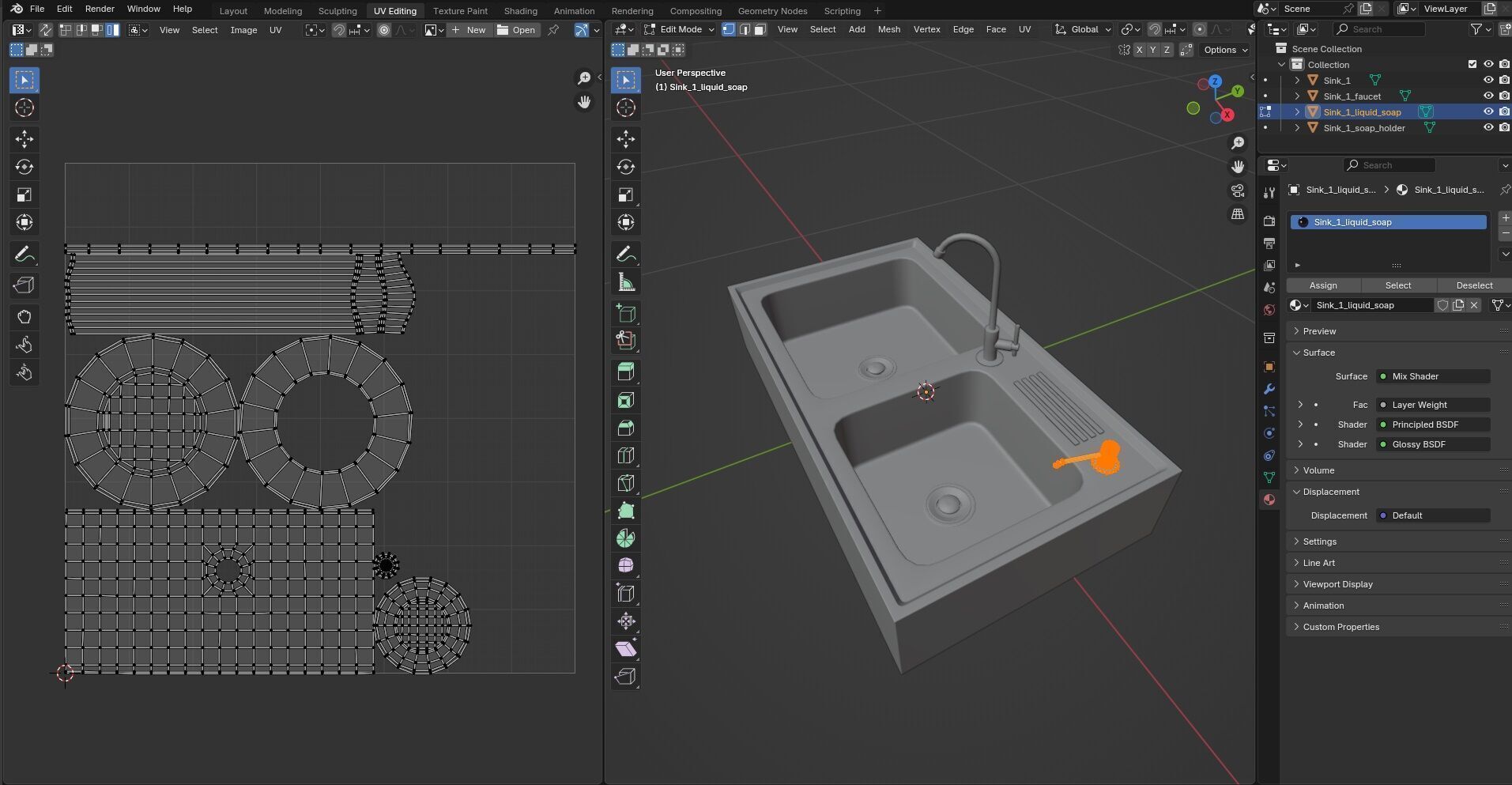The height and width of the screenshot is (785, 1512).
Task: Select the Knife tool
Action: click(x=626, y=483)
